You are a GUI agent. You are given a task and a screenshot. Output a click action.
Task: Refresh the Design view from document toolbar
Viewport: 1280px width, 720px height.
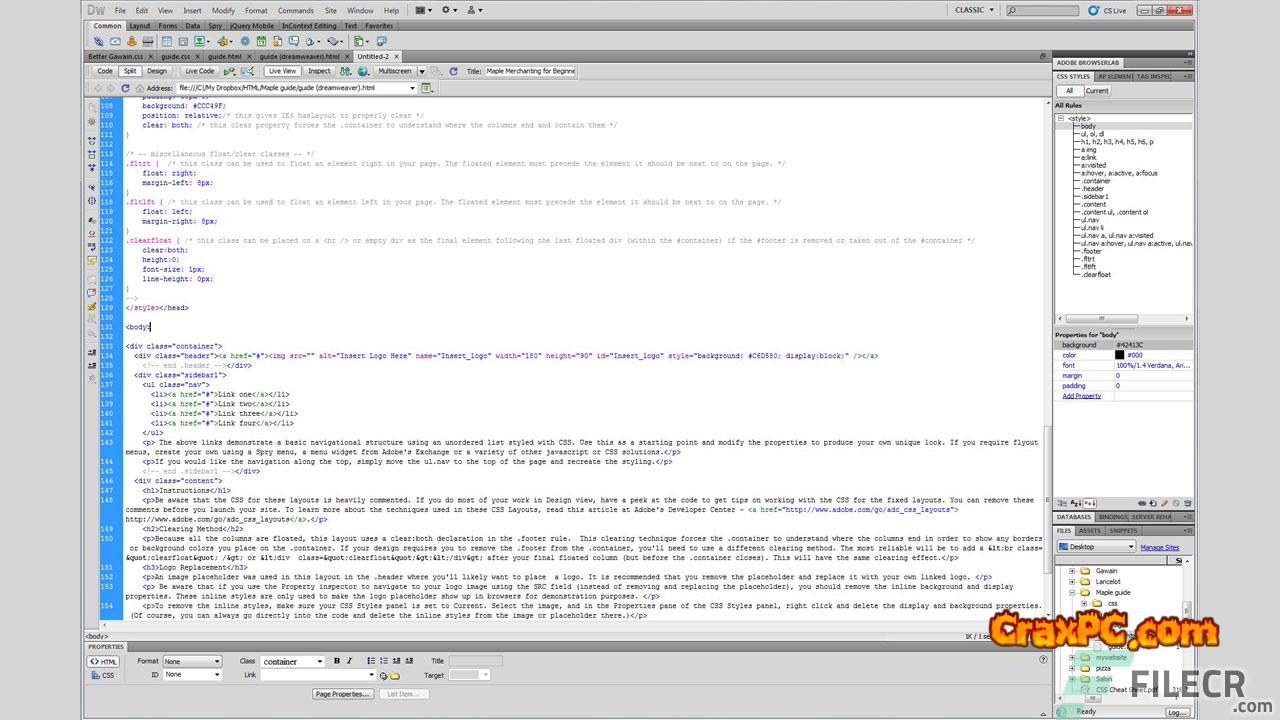(453, 71)
